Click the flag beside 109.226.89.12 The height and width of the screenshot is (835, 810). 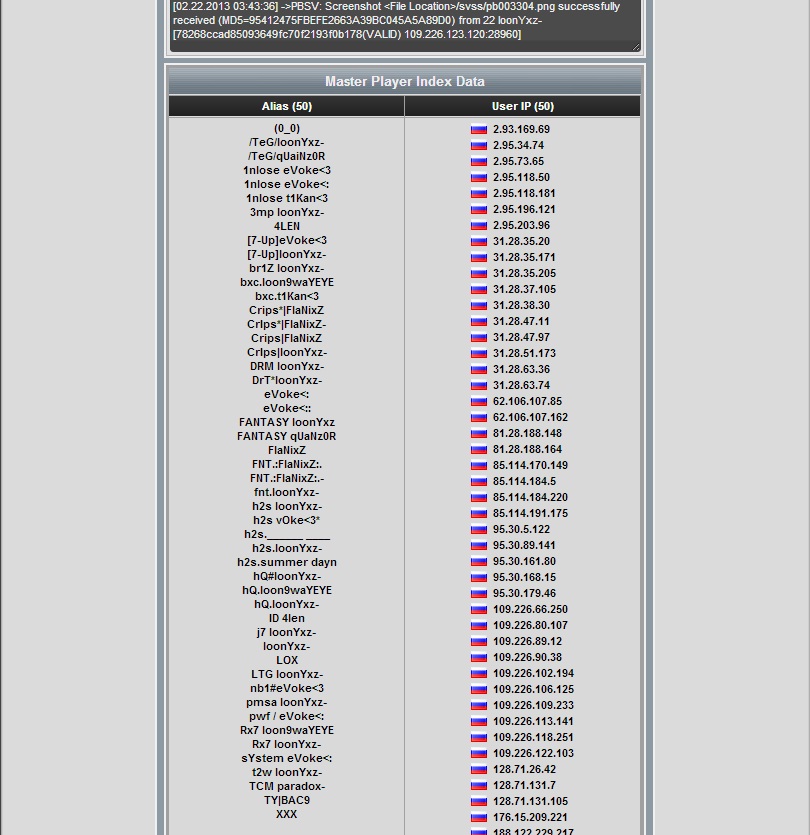click(x=479, y=641)
